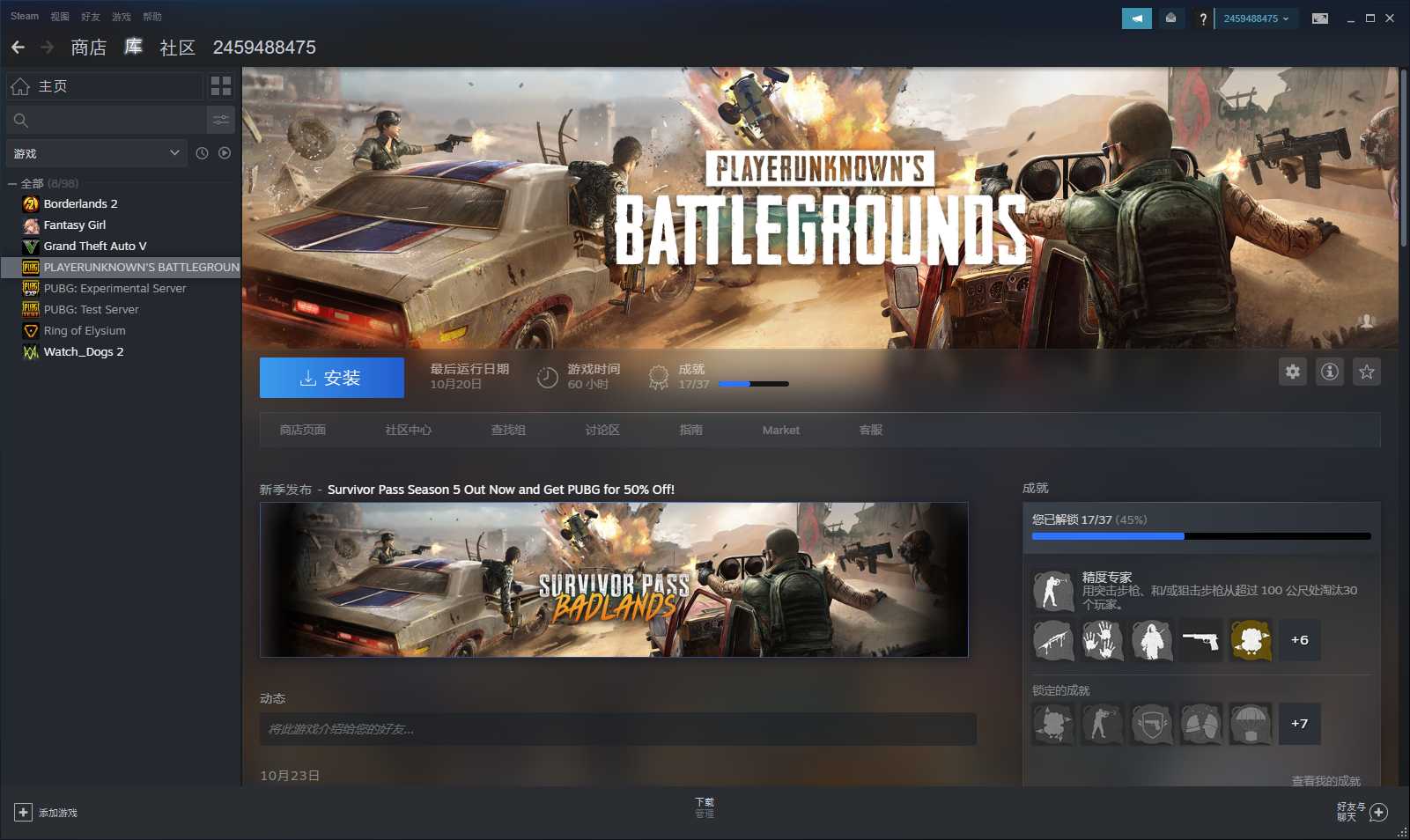Viewport: 1410px width, 840px height.
Task: View unlocked rifle achievement icon
Action: tap(1053, 640)
